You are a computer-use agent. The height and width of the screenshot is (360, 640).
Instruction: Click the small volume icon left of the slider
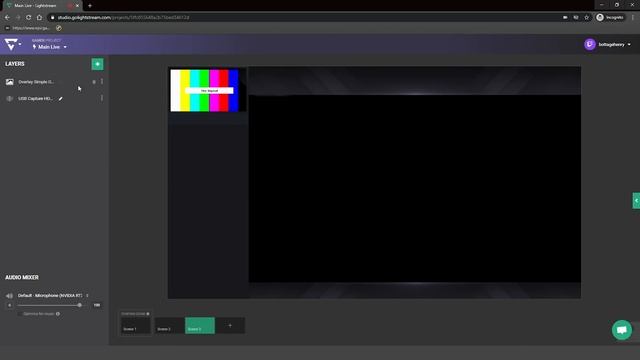(x=10, y=305)
